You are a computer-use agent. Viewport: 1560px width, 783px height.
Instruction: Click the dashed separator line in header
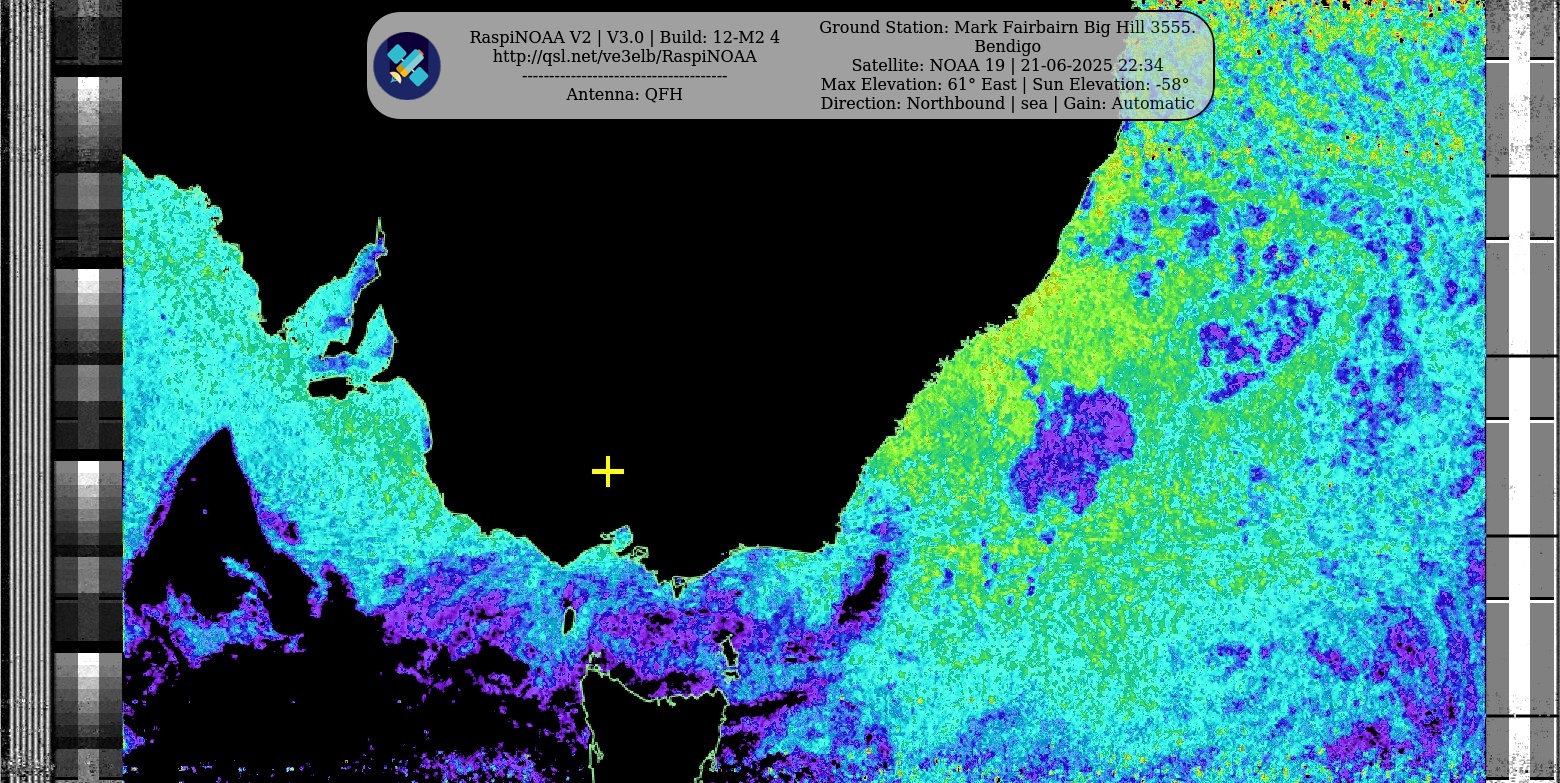(x=624, y=76)
